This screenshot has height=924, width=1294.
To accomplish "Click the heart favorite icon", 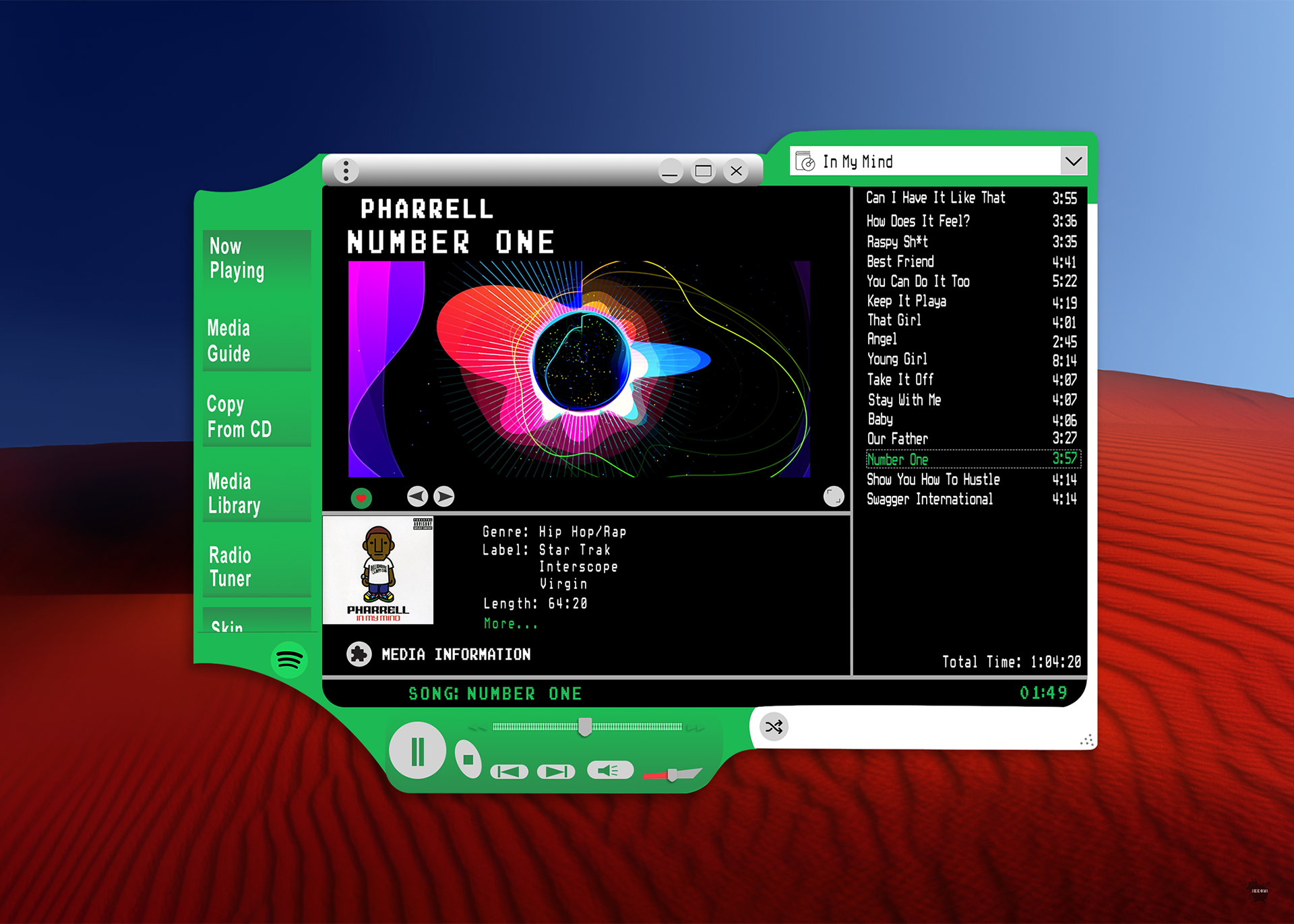I will pyautogui.click(x=361, y=498).
